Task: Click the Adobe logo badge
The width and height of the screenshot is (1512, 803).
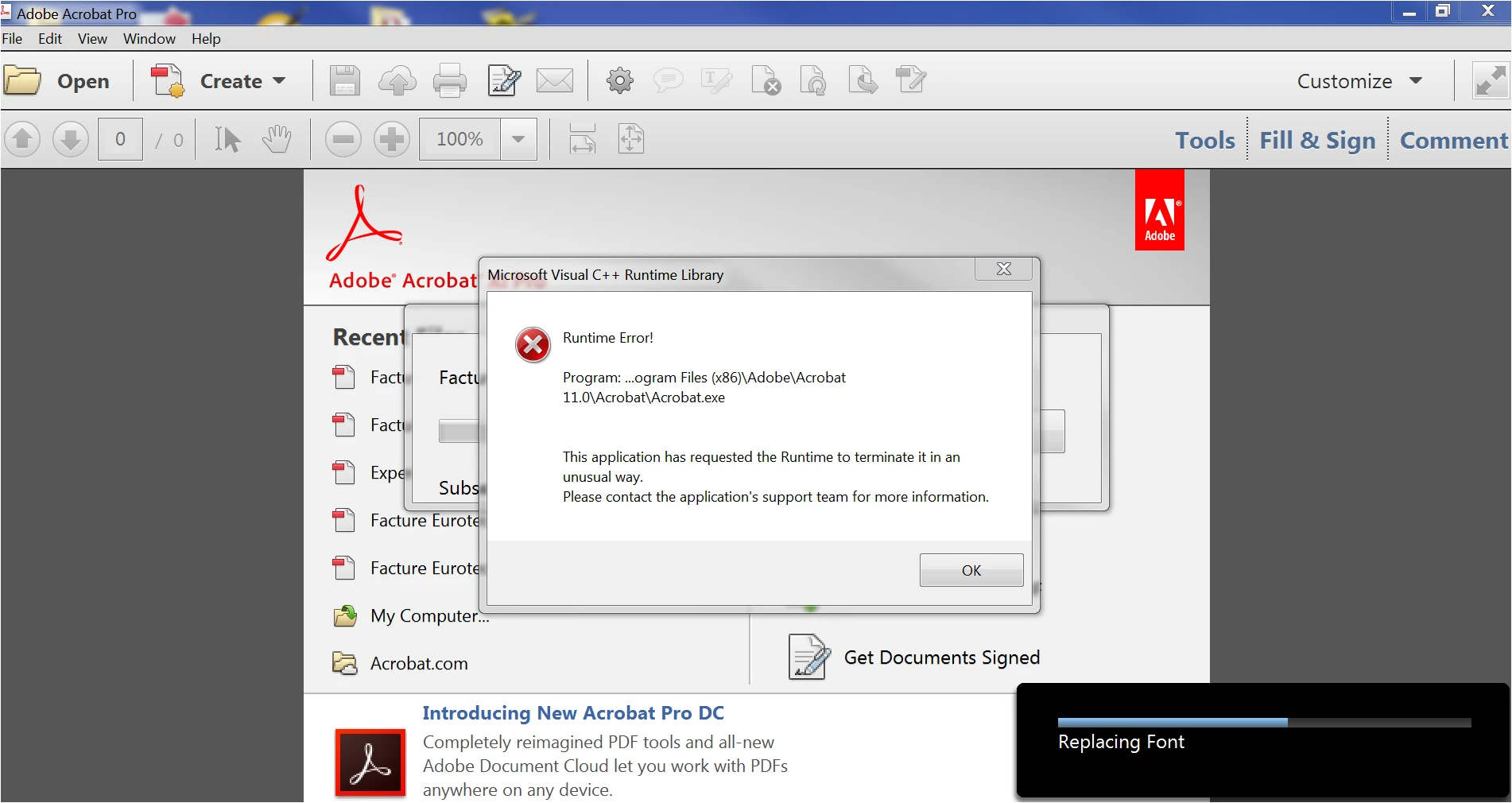Action: [x=1159, y=210]
